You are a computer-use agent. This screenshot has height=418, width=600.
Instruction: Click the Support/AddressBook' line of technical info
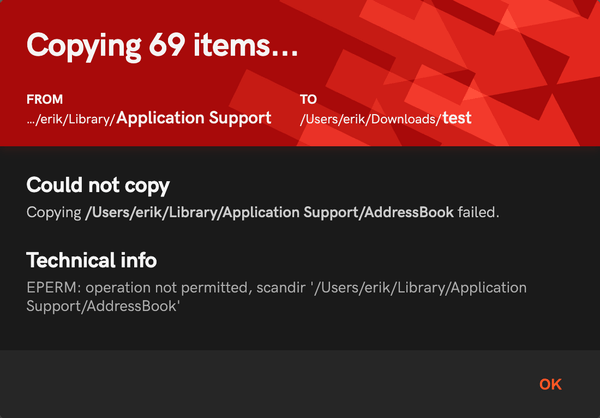(x=103, y=306)
